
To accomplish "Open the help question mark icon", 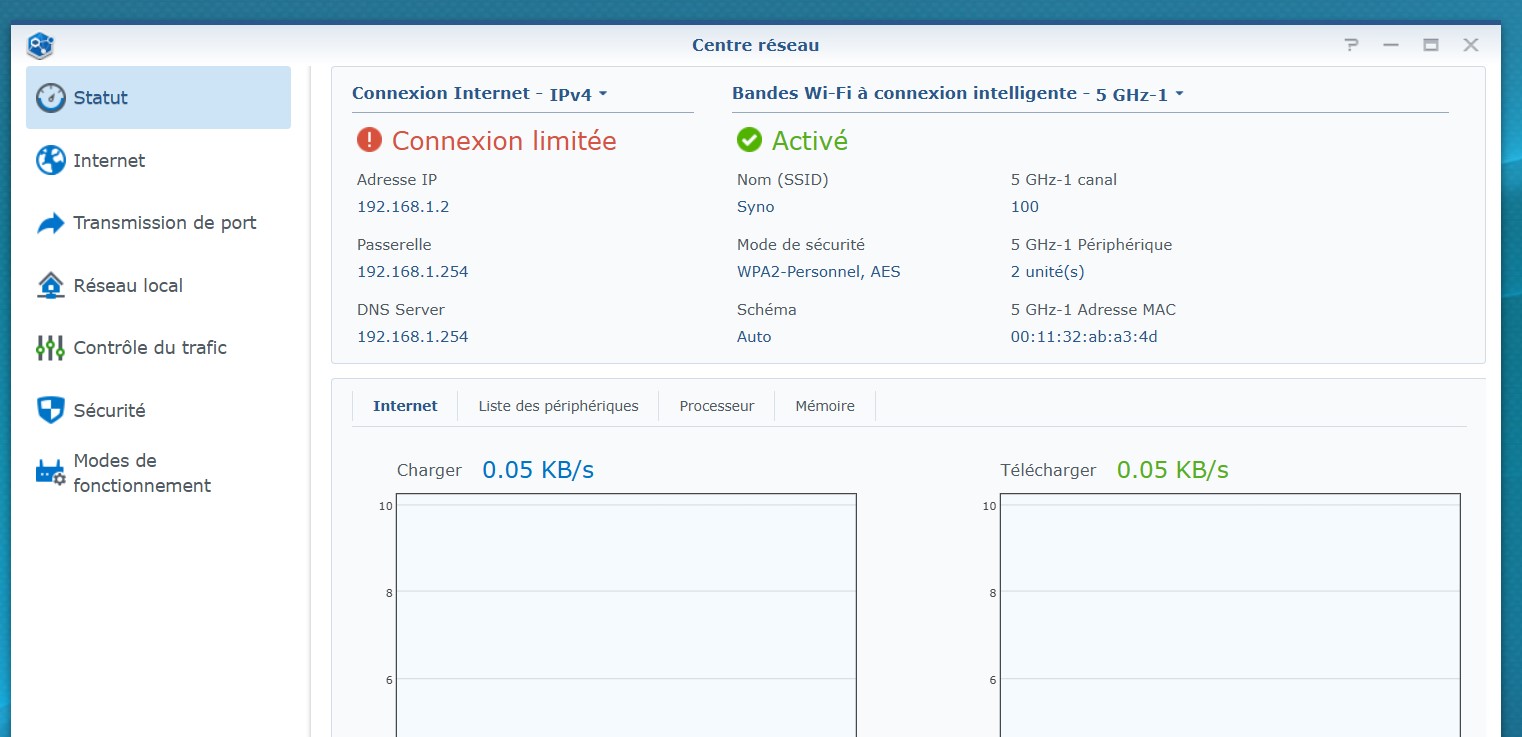I will point(1352,45).
